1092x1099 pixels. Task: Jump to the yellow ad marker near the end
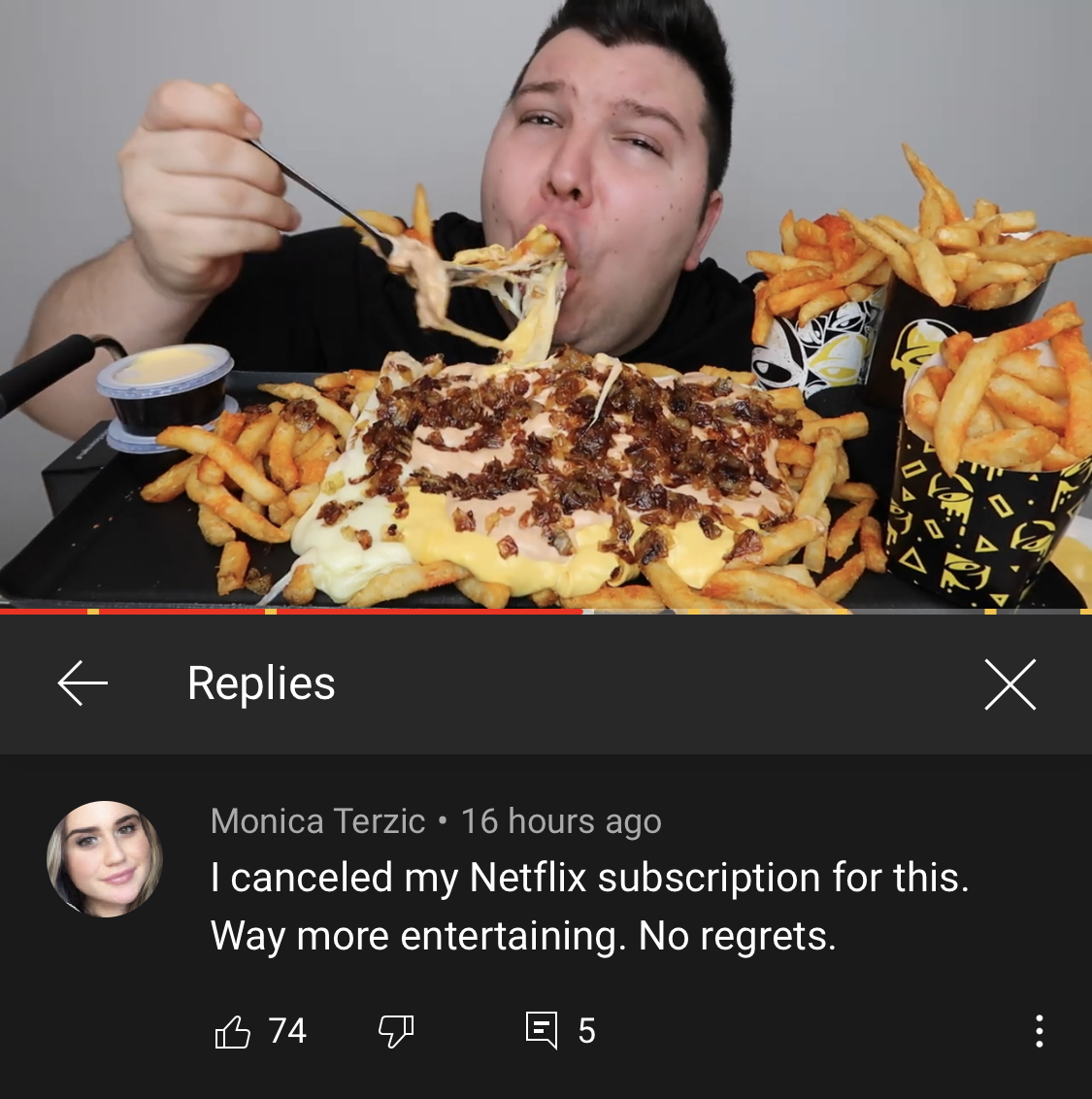pos(990,612)
